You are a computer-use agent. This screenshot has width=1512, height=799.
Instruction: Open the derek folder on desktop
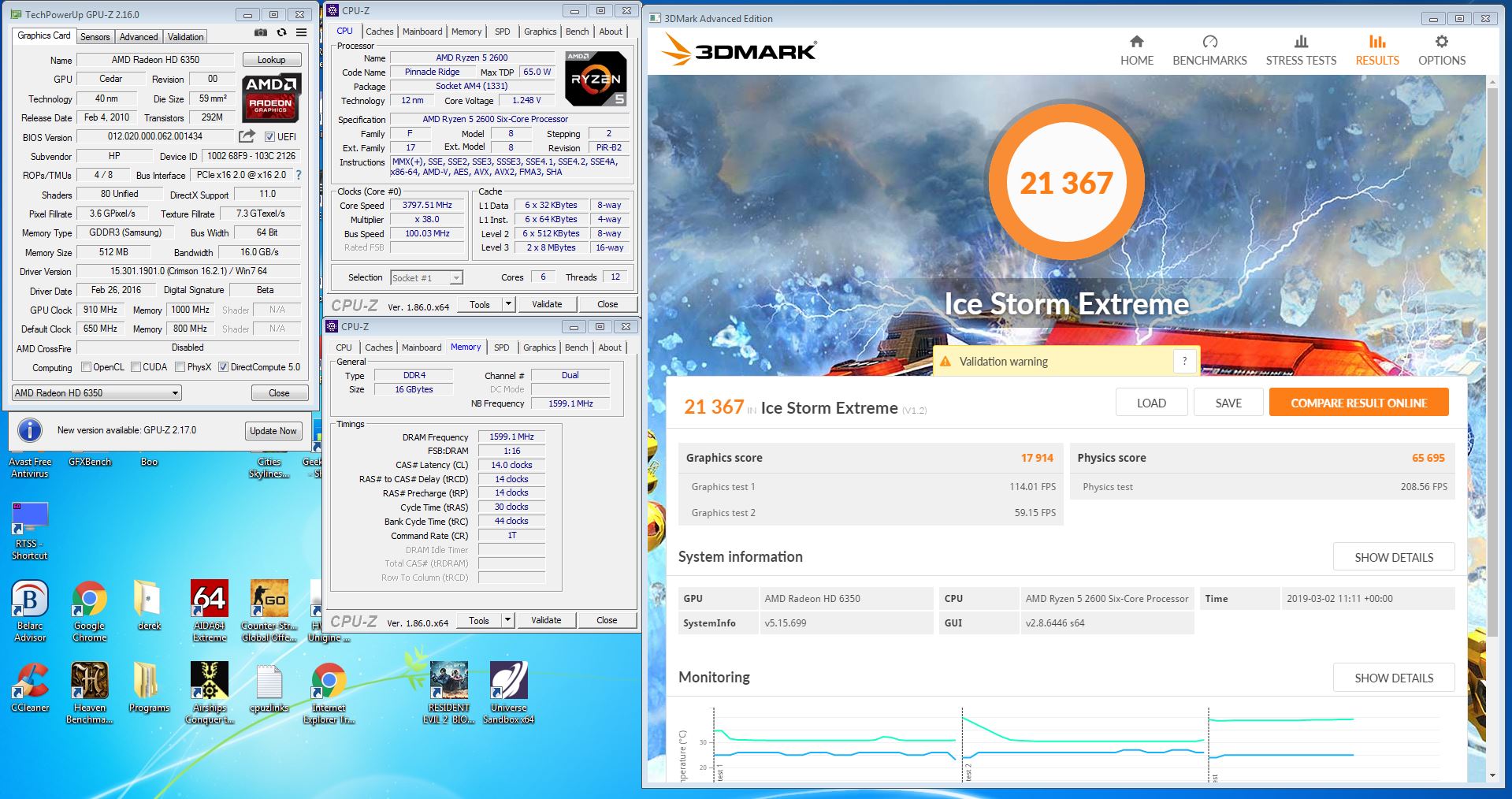point(149,605)
